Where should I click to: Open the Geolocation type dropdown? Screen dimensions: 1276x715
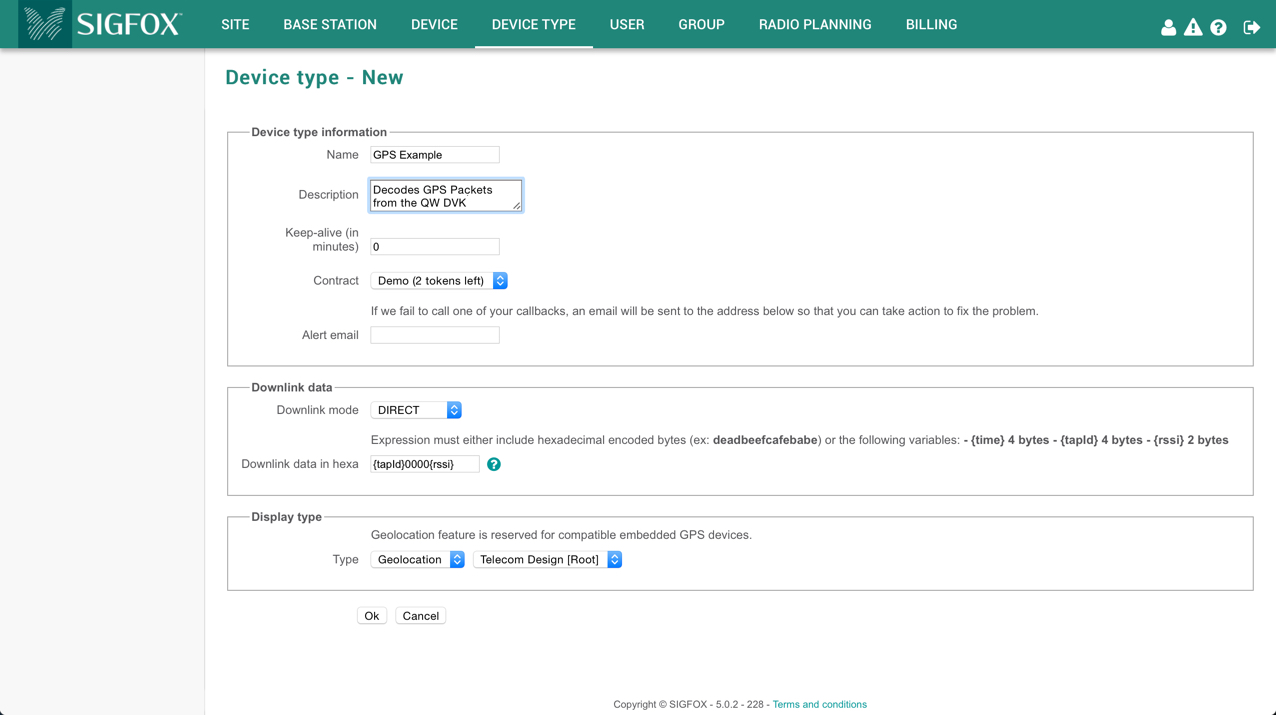[417, 560]
